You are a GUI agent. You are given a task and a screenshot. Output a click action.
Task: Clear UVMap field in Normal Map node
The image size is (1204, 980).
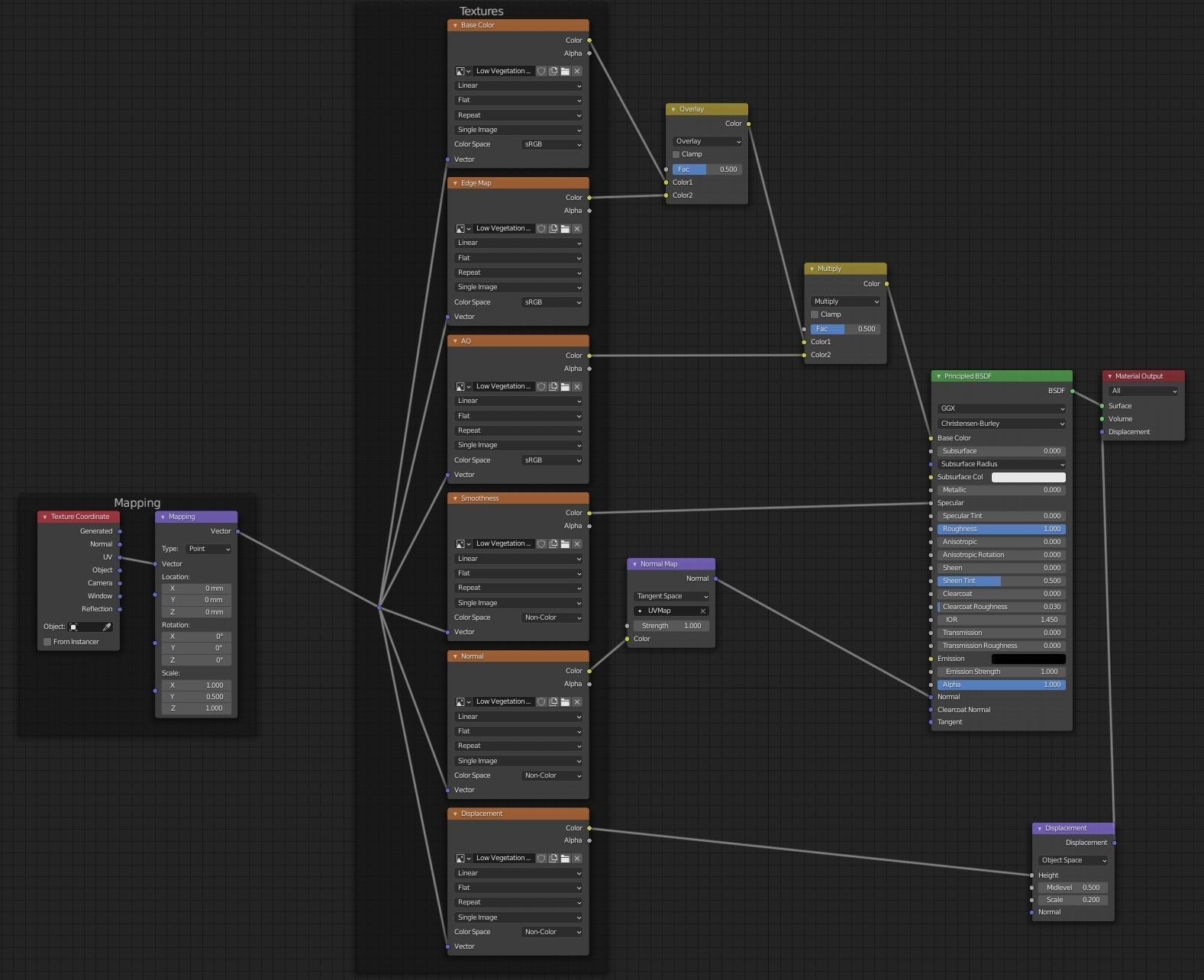(x=702, y=611)
